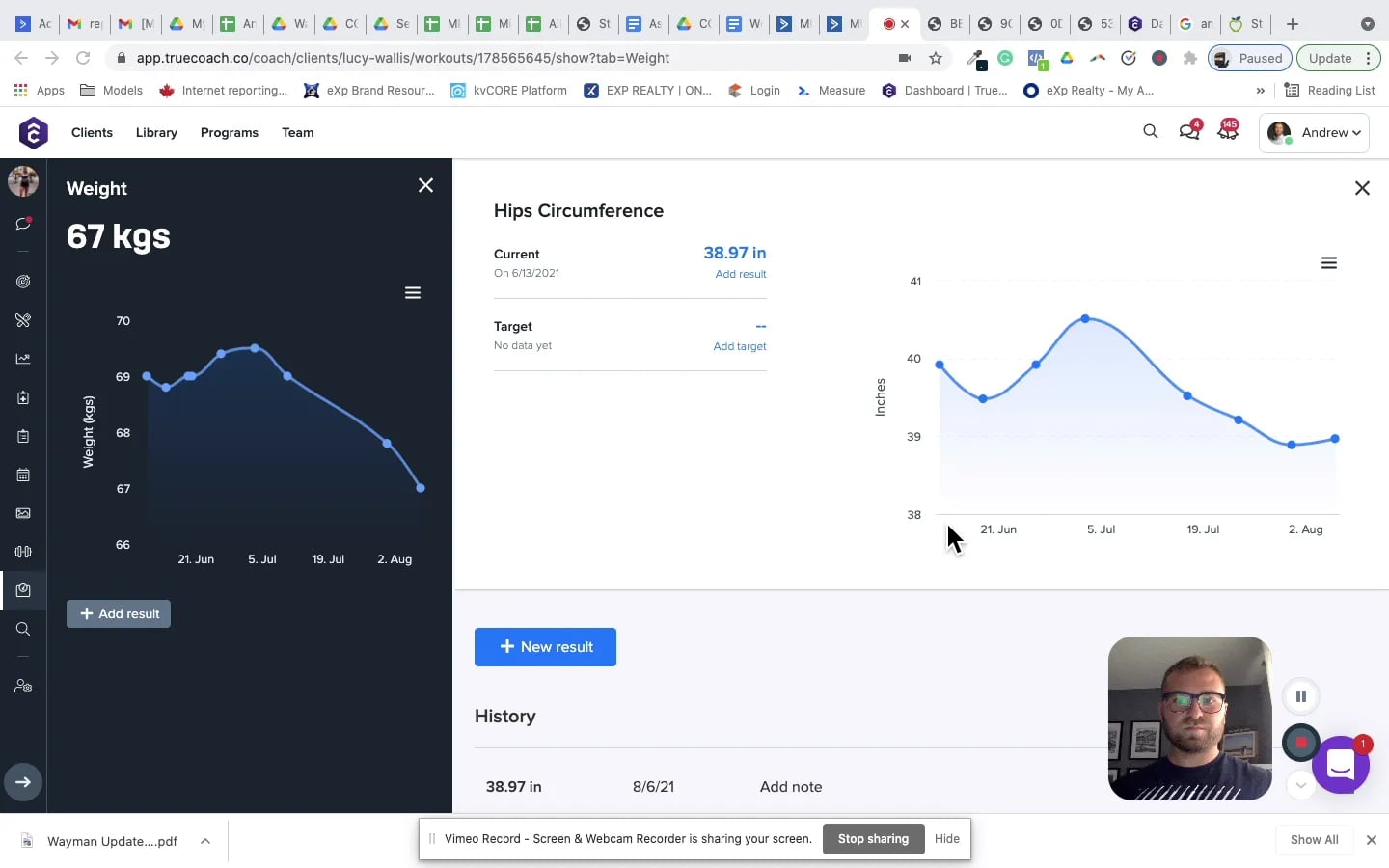Click the peak data point on Hips chart
Viewport: 1389px width, 868px height.
point(1085,318)
